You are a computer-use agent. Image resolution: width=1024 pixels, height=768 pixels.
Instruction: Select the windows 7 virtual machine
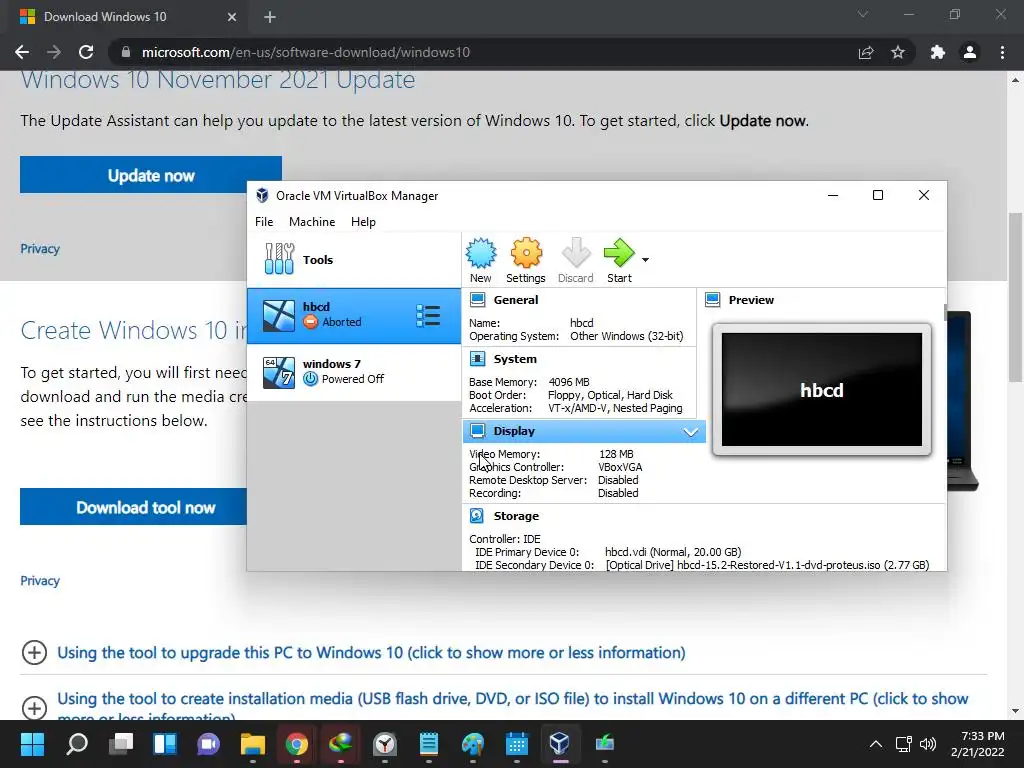click(354, 372)
